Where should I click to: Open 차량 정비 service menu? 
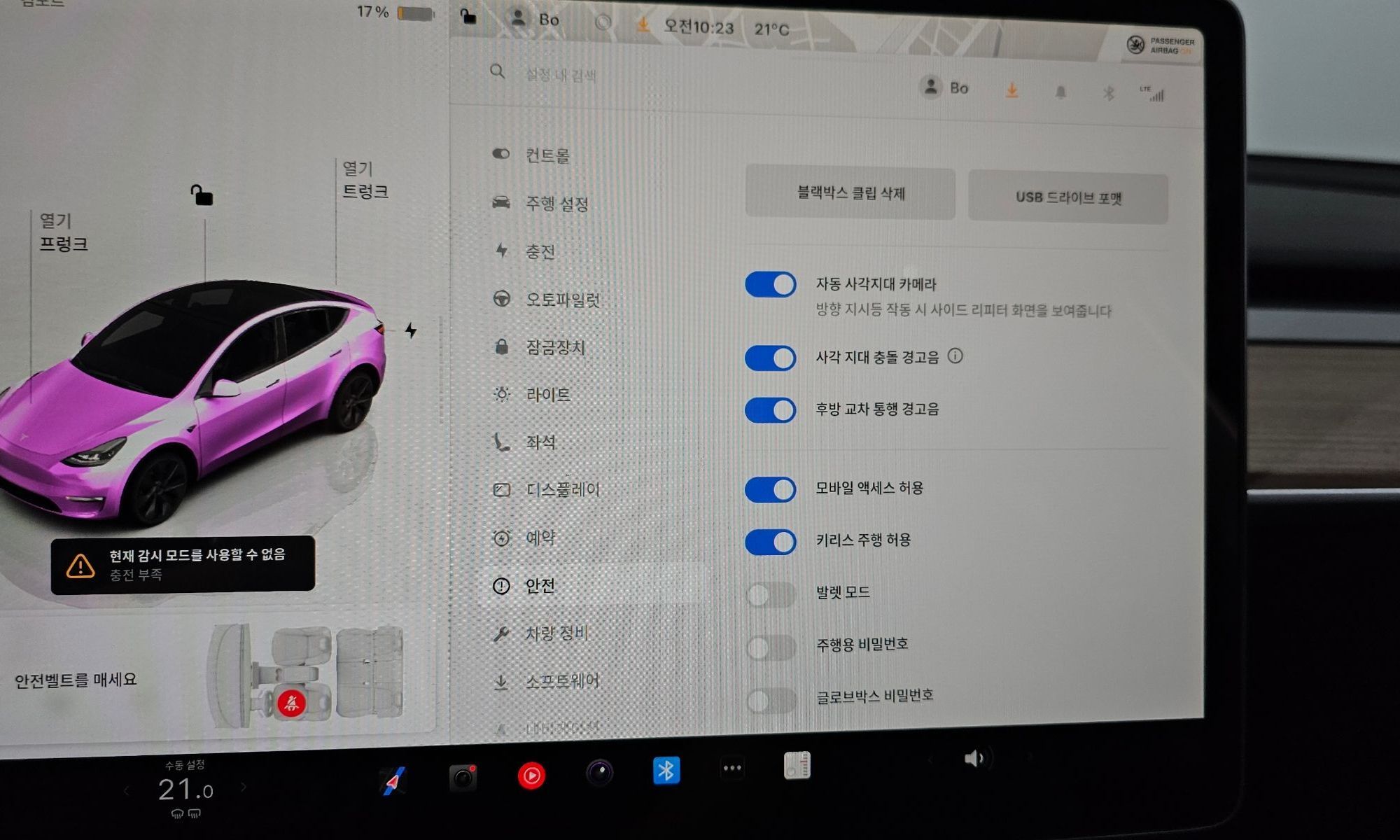pos(540,633)
